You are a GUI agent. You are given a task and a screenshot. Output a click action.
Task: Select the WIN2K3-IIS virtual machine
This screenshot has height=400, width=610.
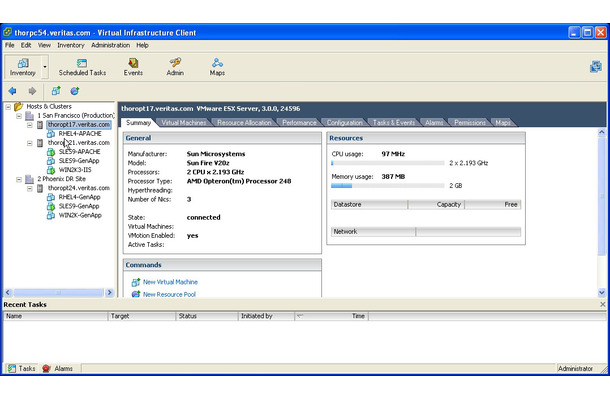(x=75, y=170)
